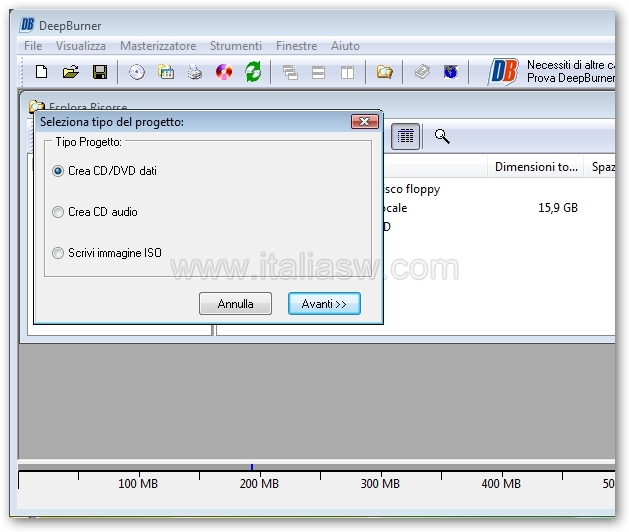The image size is (629, 532).
Task: Click the magnifying glass search icon
Action: point(442,136)
